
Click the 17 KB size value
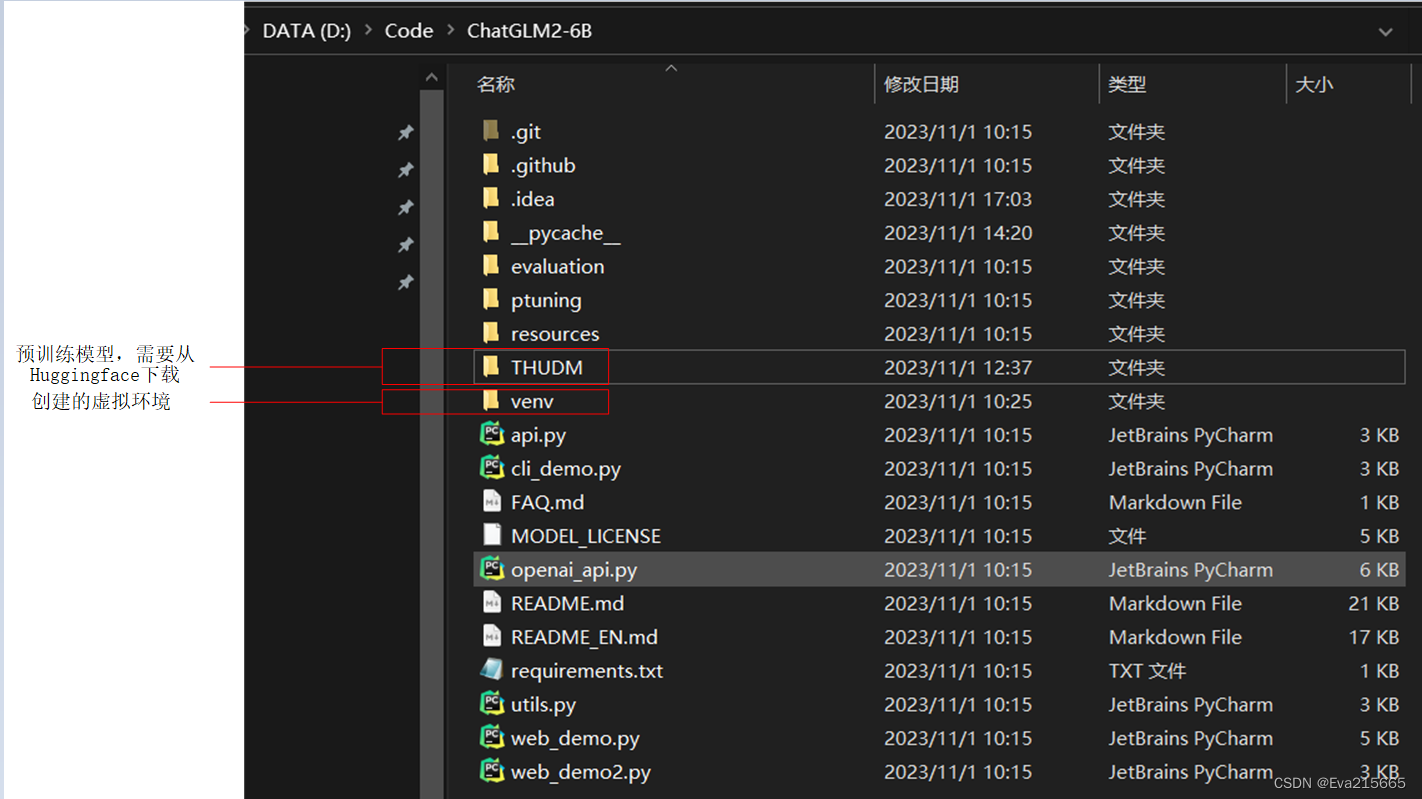[1373, 637]
